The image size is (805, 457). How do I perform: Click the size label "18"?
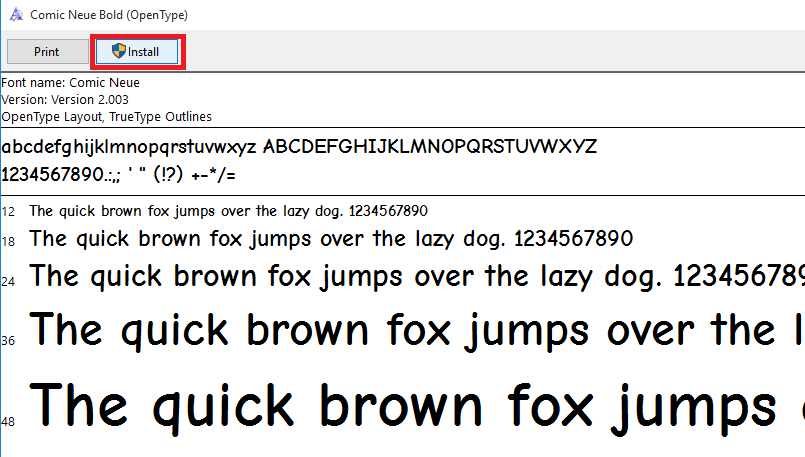coord(8,242)
